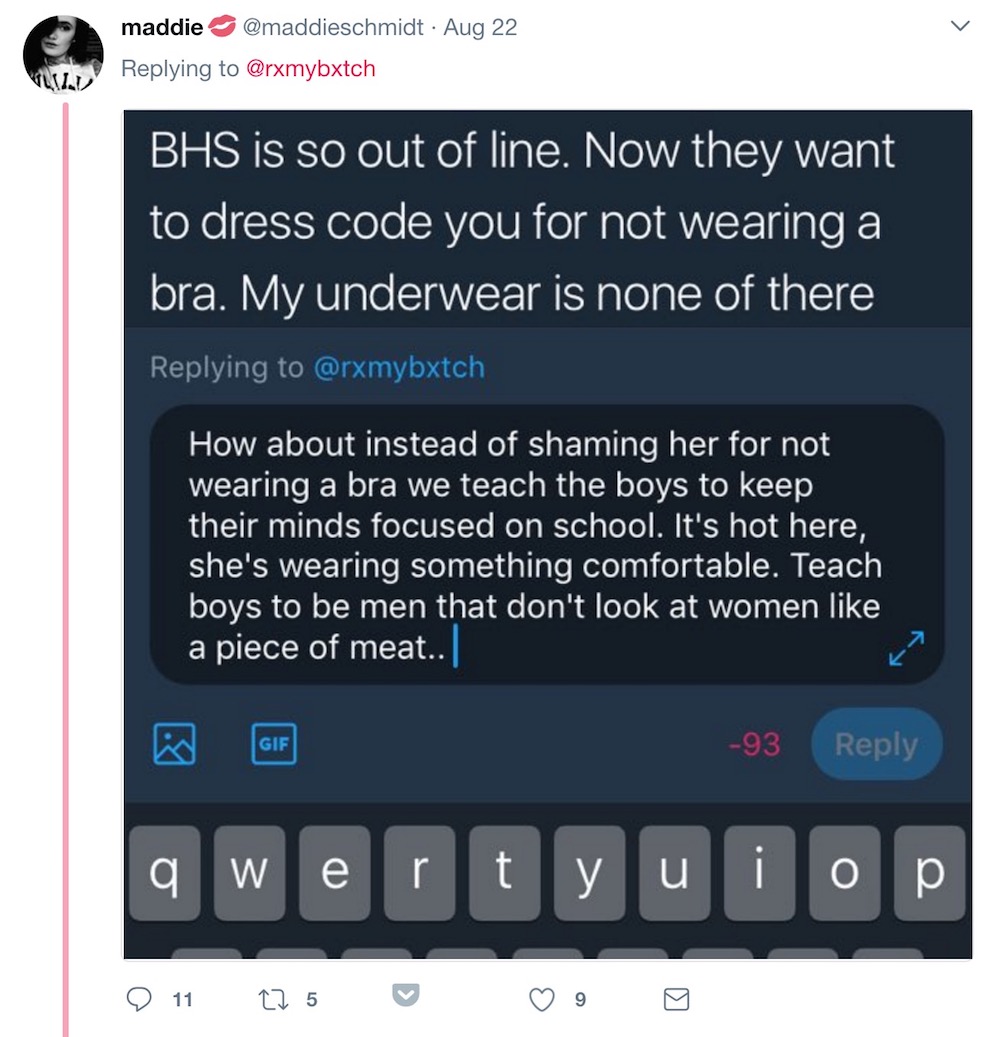Tap the p key on keyboard
This screenshot has width=1000, height=1037.
(929, 873)
